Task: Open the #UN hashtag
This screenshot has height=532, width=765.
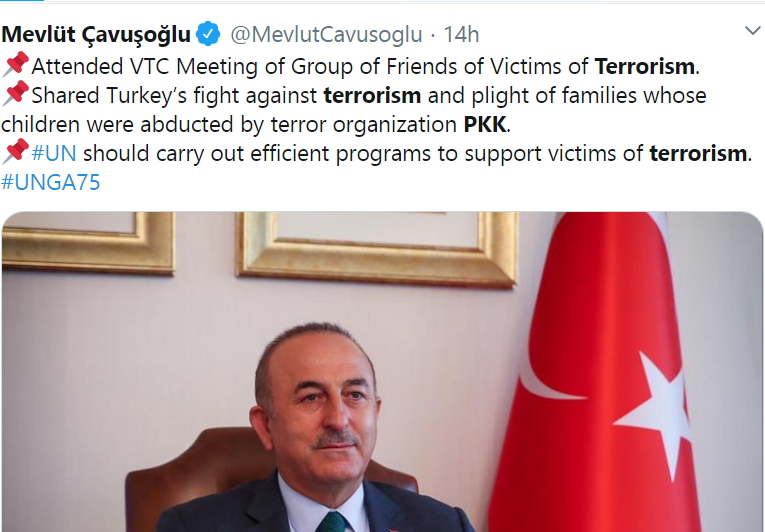Action: pyautogui.click(x=54, y=153)
